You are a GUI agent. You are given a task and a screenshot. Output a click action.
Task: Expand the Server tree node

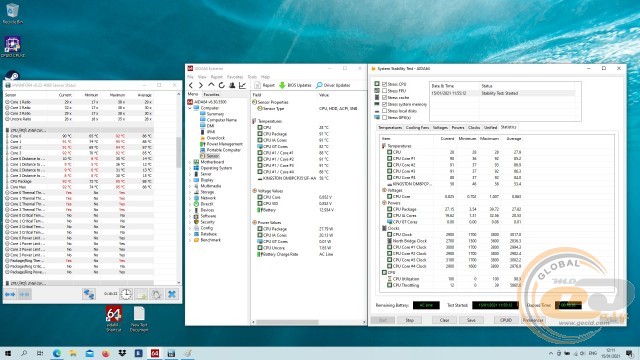click(190, 174)
